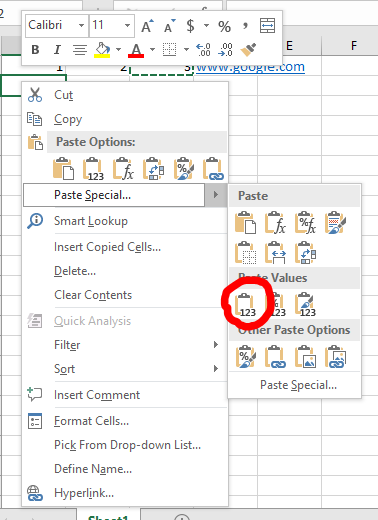378x520 pixels.
Task: Choose Picture paste icon in submenu
Action: 305,356
